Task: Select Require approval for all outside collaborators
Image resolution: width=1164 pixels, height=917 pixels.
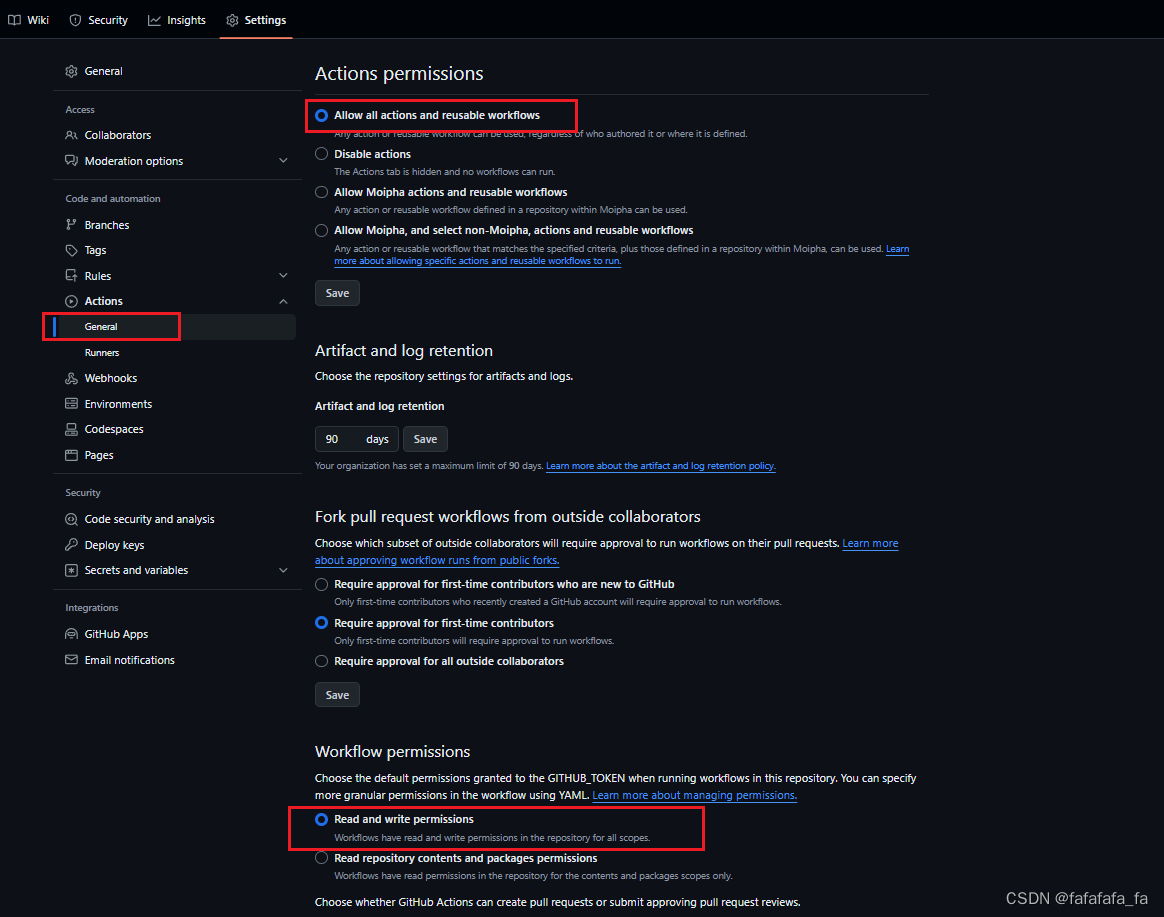Action: point(321,660)
